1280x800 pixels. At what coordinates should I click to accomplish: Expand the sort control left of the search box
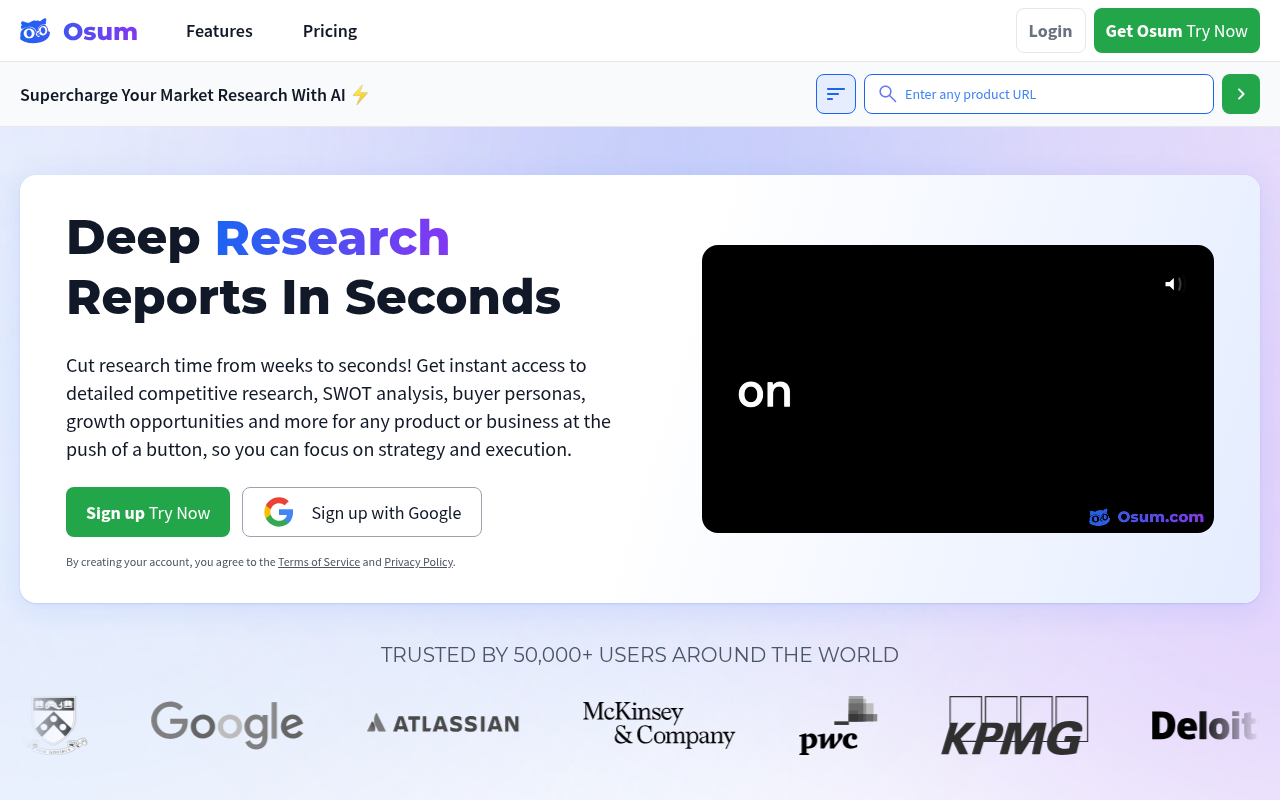(x=835, y=94)
